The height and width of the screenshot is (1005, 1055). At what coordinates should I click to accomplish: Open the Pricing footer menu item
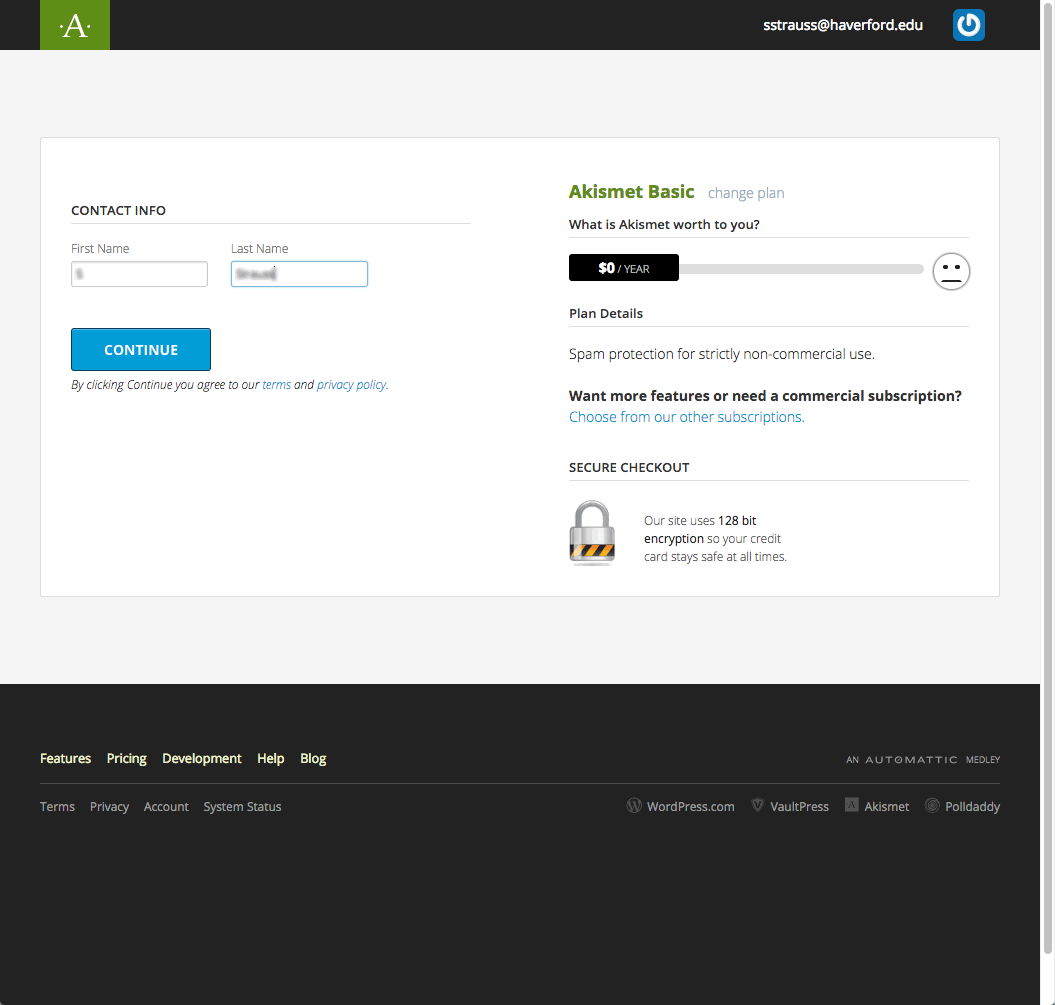tap(126, 759)
